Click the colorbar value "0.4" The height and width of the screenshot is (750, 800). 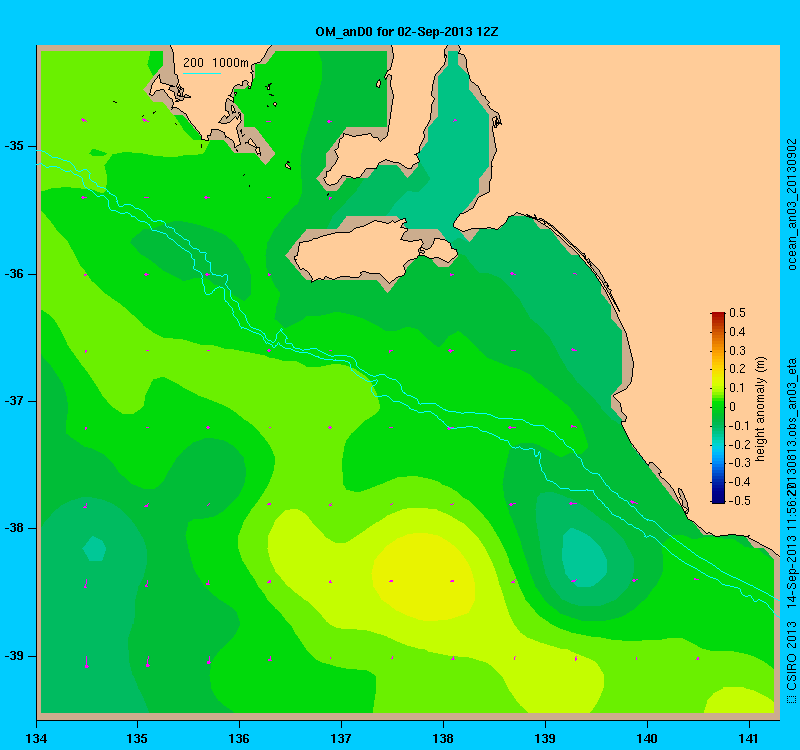[x=737, y=332]
